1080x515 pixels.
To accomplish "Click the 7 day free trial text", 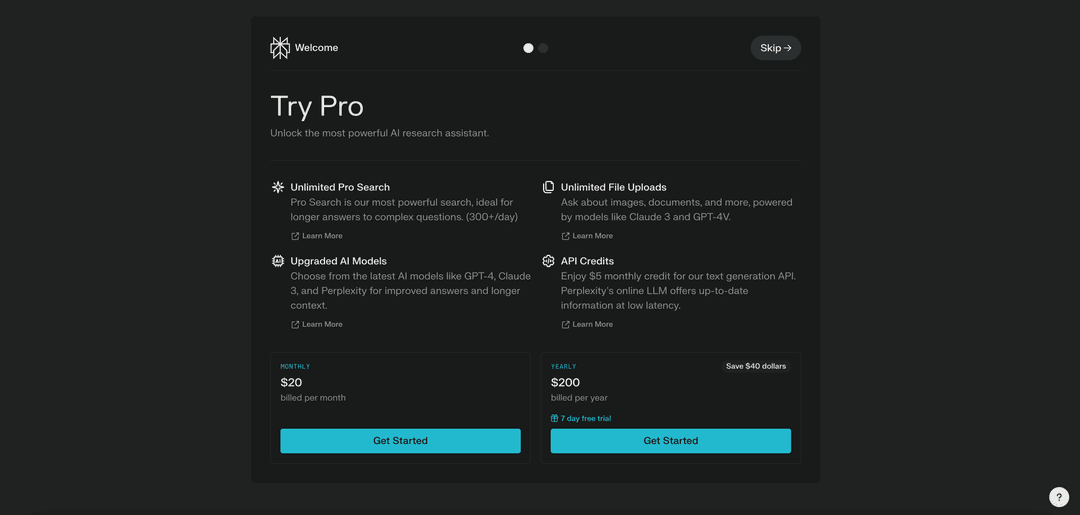I will (586, 419).
